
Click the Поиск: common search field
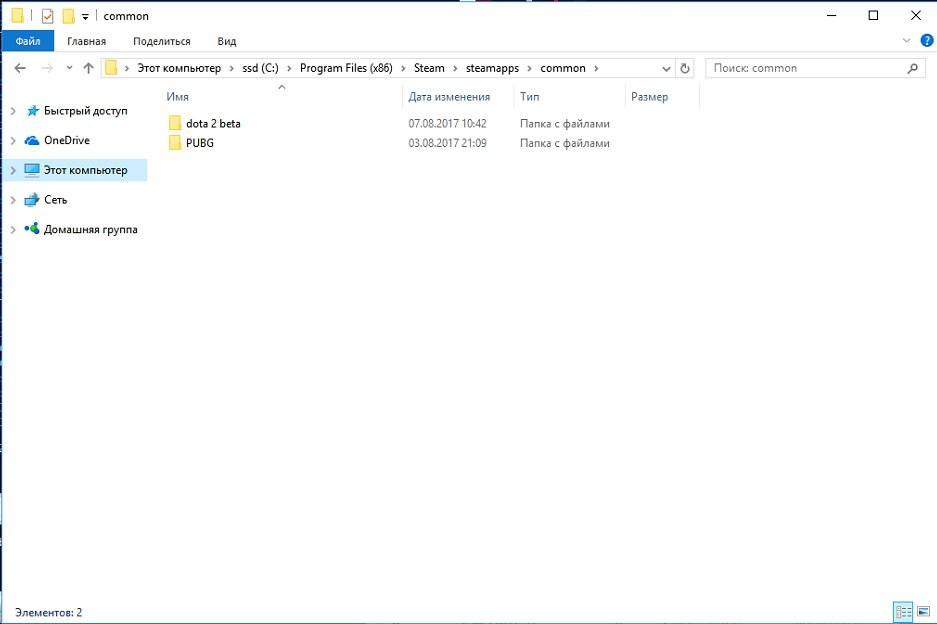tap(814, 68)
